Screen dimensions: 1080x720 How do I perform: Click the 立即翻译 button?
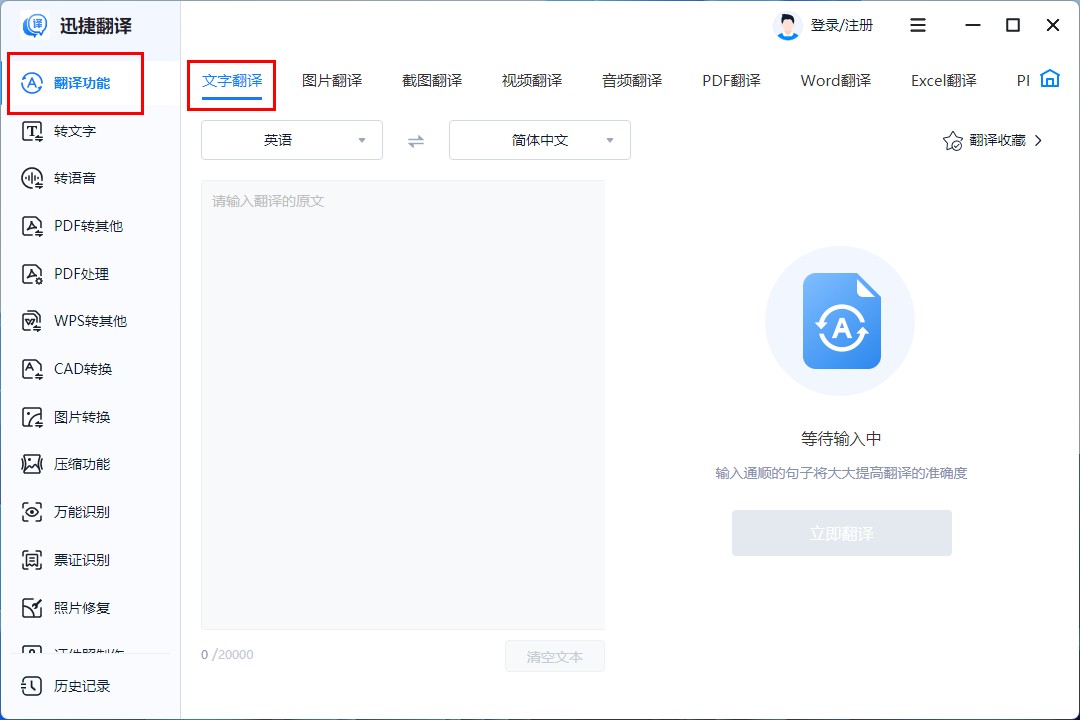point(841,533)
